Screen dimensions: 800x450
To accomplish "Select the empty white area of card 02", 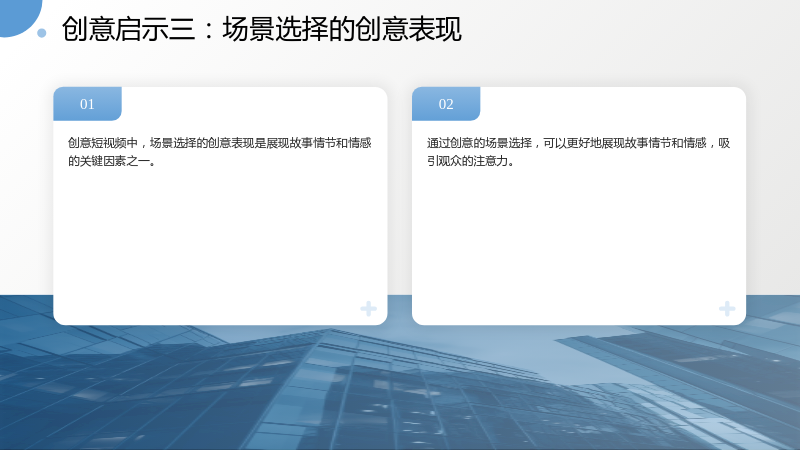I will point(579,235).
